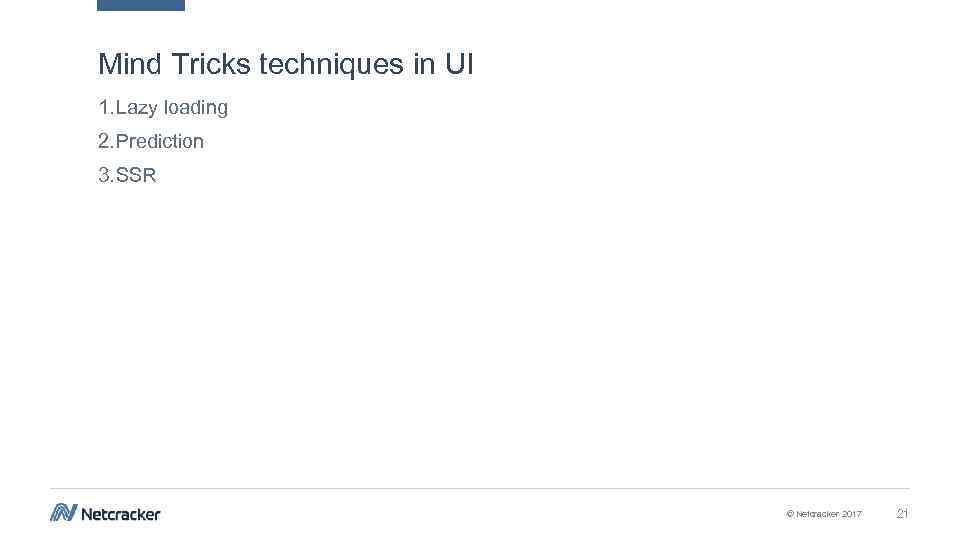
Task: Click the word loading in first bullet
Action: (196, 107)
